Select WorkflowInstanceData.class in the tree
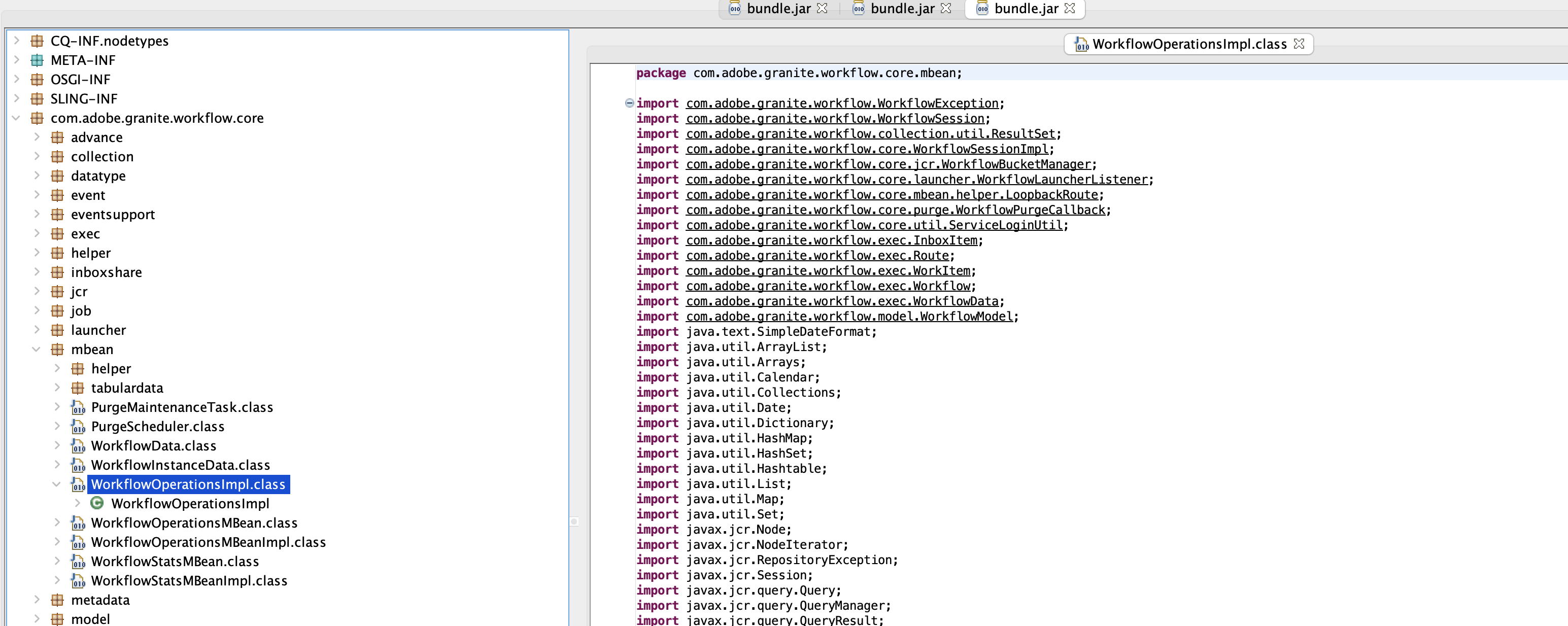The image size is (1568, 626). click(x=181, y=465)
